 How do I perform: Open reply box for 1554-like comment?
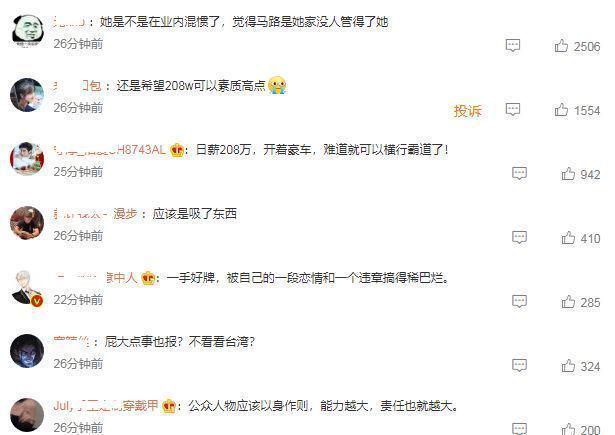pos(513,109)
